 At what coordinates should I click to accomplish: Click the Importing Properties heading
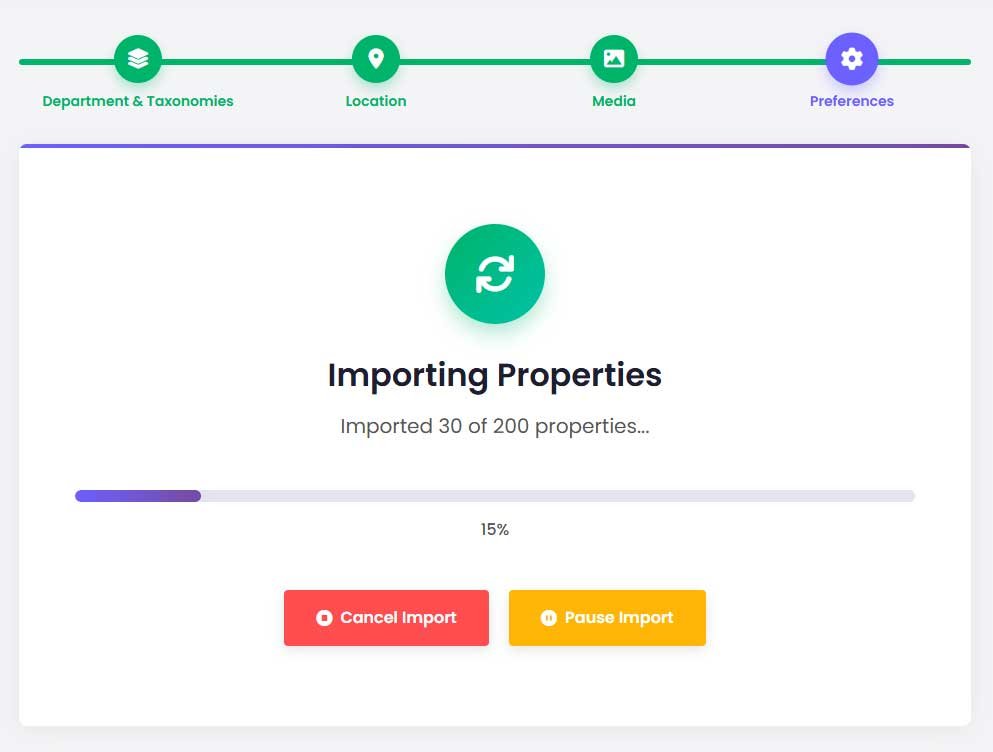pyautogui.click(x=494, y=375)
